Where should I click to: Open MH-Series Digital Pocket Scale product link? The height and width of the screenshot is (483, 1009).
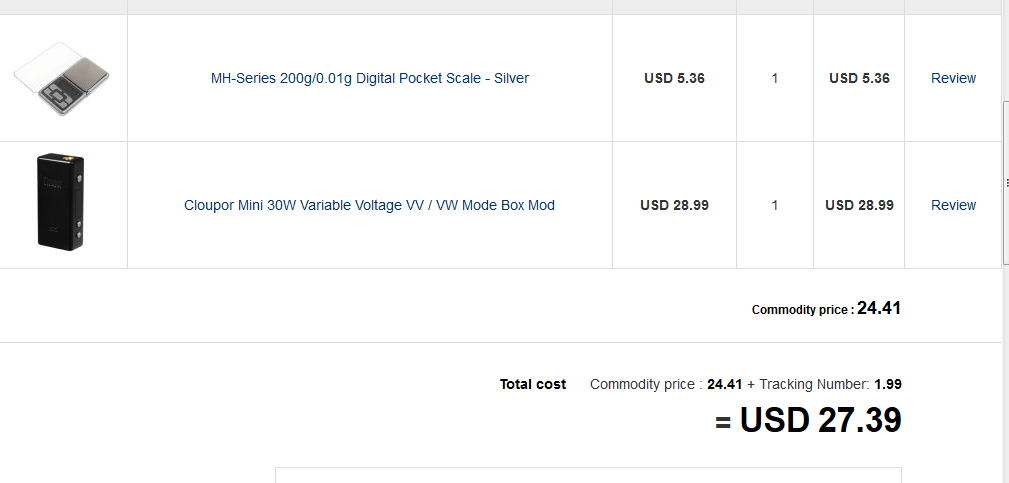(369, 78)
